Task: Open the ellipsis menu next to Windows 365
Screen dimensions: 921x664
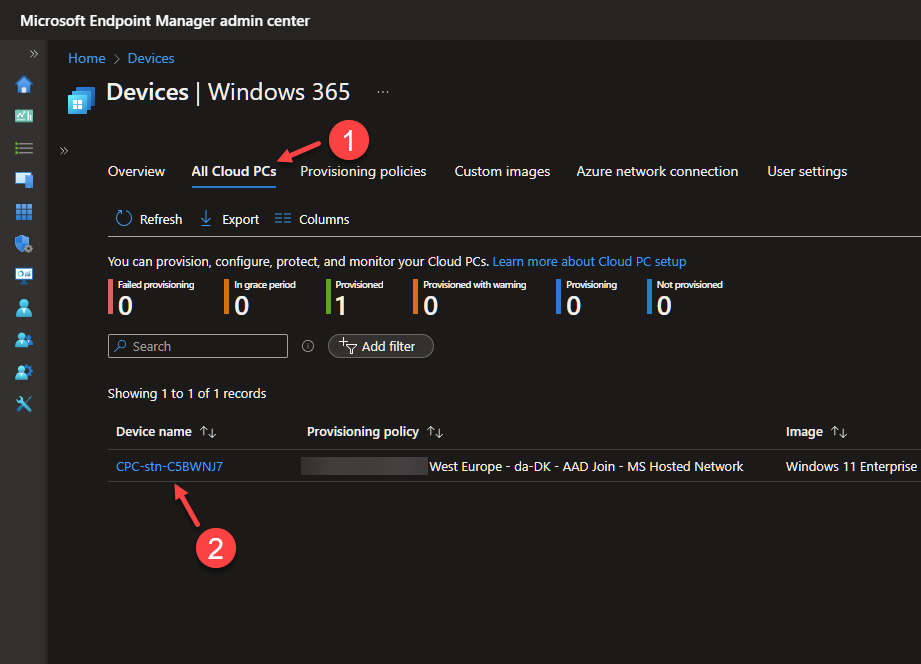Action: (383, 90)
